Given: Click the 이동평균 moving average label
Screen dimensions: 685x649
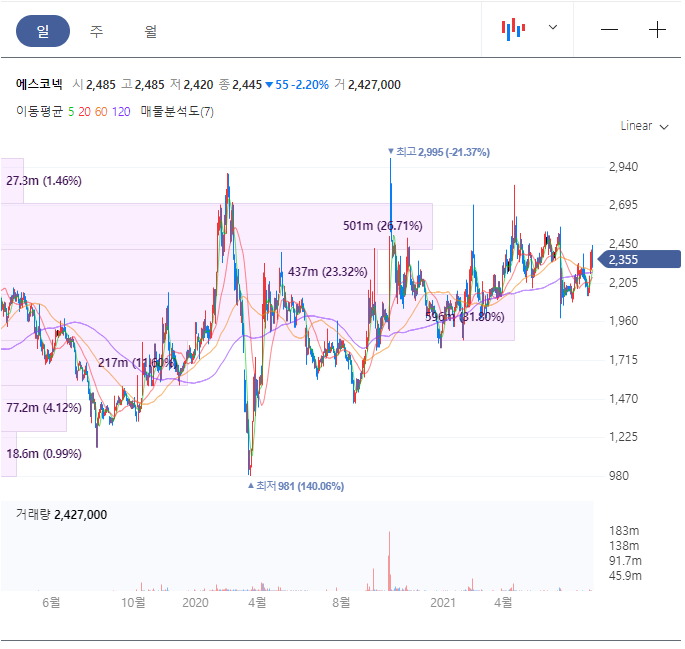Looking at the screenshot, I should pyautogui.click(x=39, y=111).
